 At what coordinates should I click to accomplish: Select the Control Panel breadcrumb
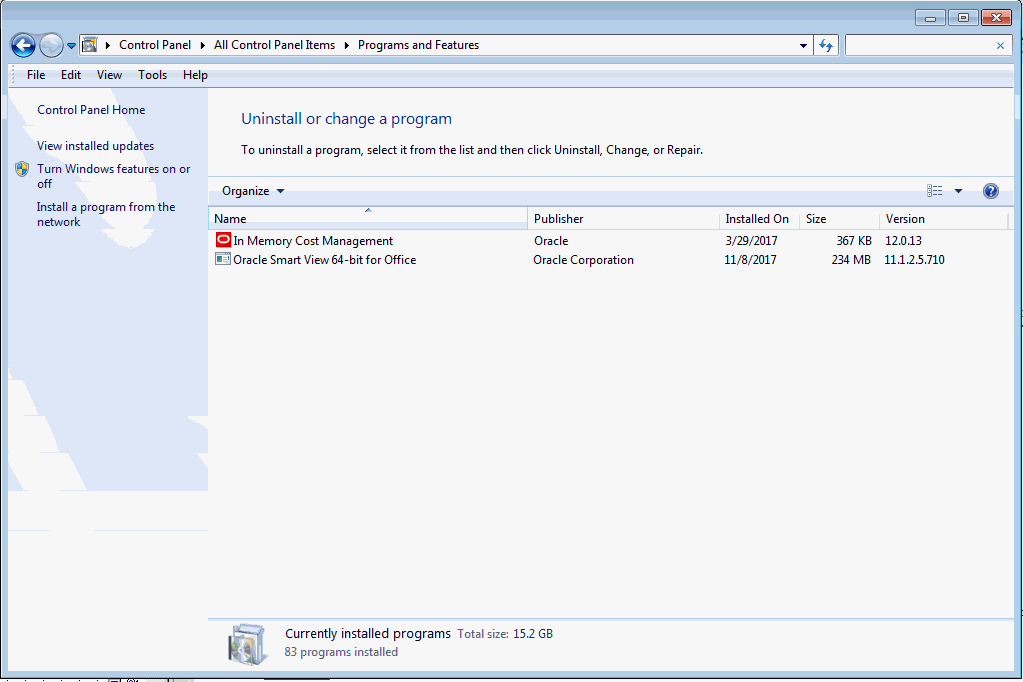[155, 45]
